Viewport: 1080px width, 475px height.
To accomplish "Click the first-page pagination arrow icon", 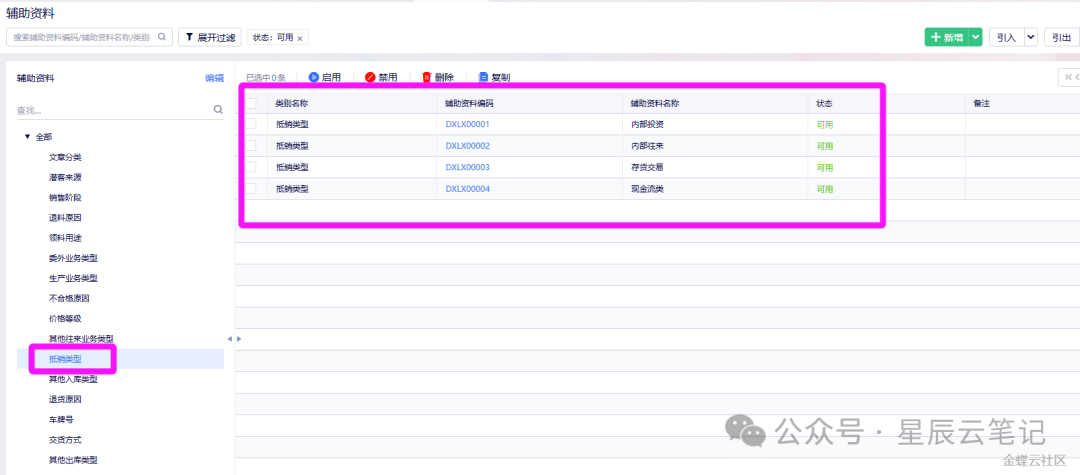I will point(1069,77).
